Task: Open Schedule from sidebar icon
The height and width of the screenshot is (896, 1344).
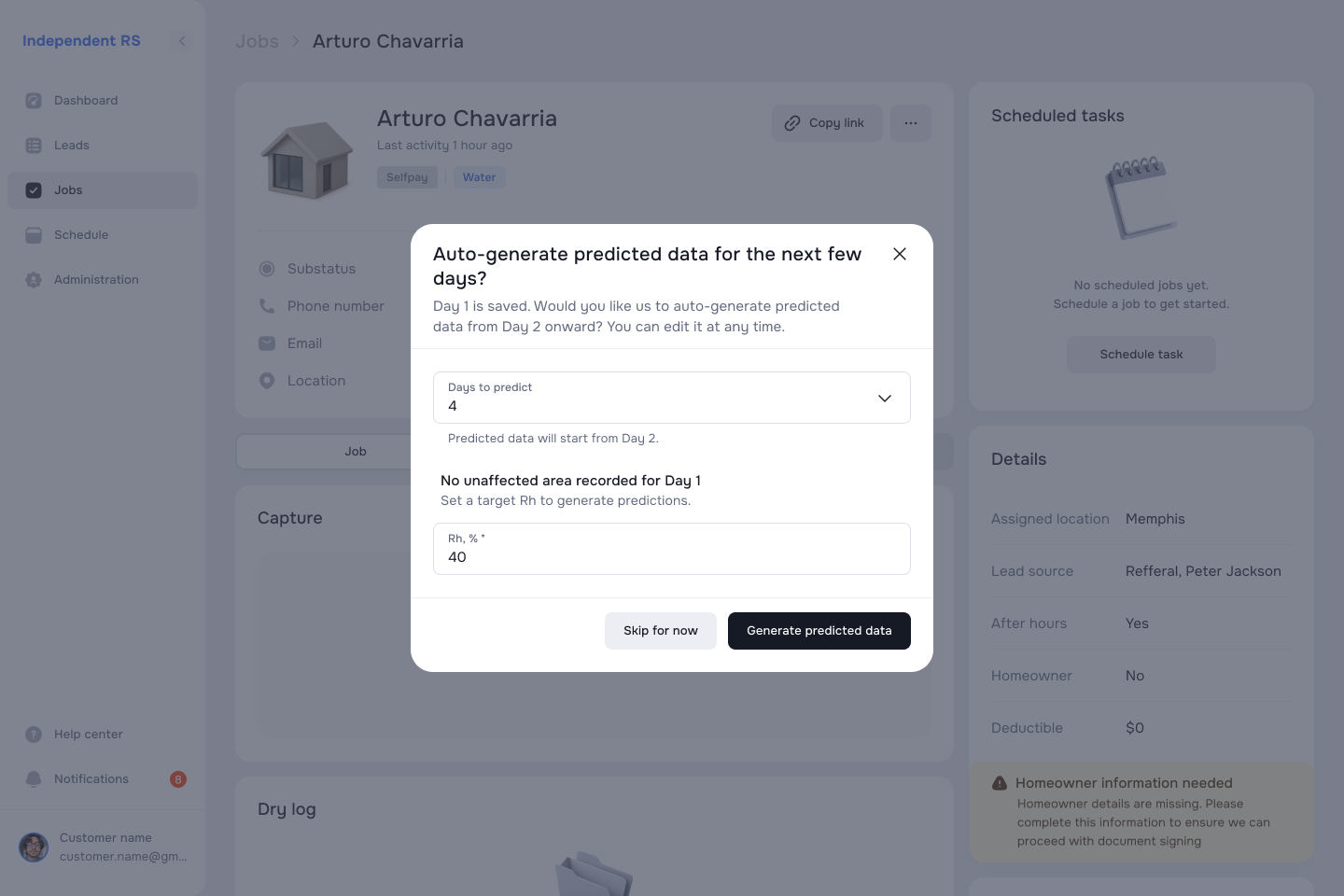Action: click(34, 235)
